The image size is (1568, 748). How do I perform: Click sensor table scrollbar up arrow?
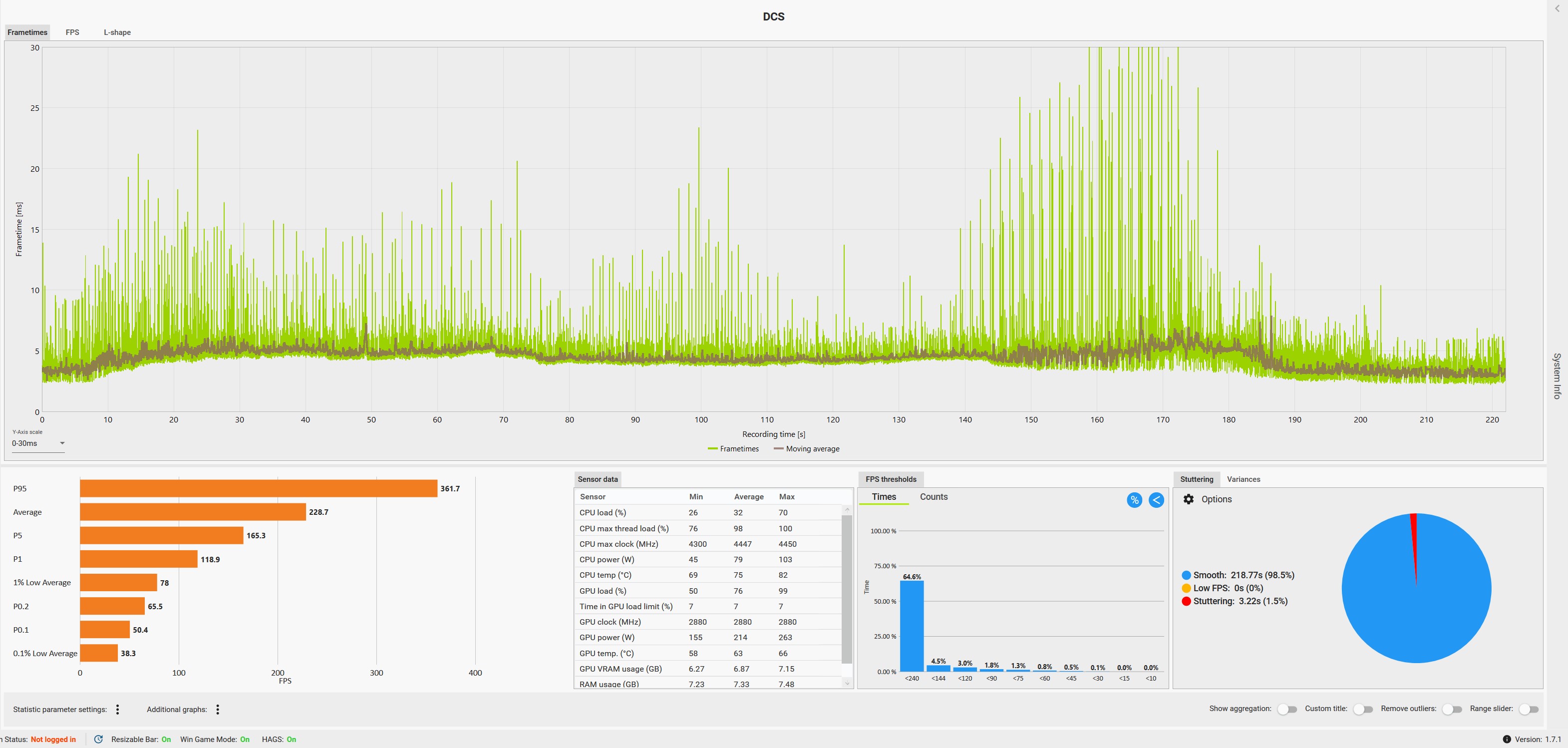tap(847, 509)
